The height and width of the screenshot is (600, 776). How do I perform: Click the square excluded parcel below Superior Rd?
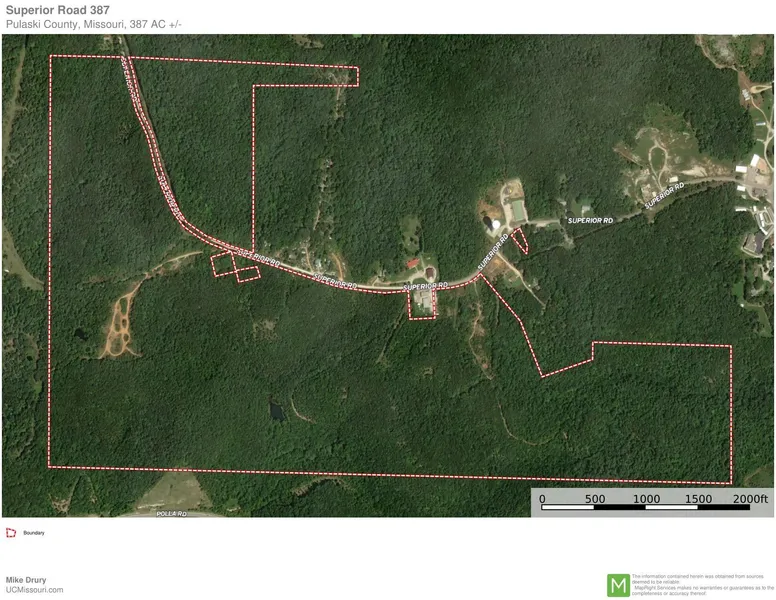pos(422,303)
